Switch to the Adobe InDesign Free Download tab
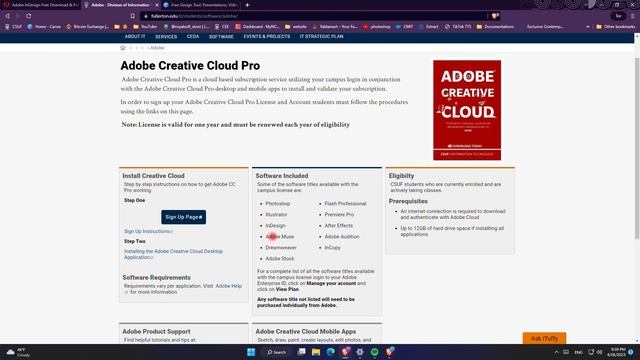 41,5
